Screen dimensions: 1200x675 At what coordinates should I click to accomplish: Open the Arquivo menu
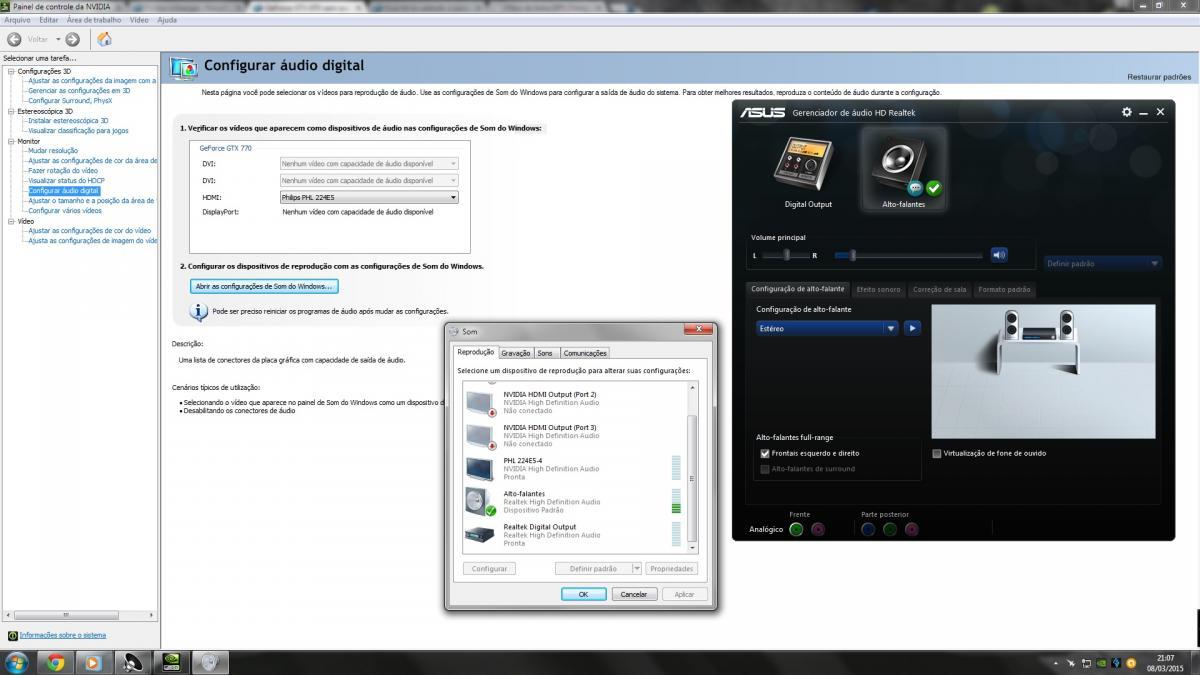click(17, 19)
